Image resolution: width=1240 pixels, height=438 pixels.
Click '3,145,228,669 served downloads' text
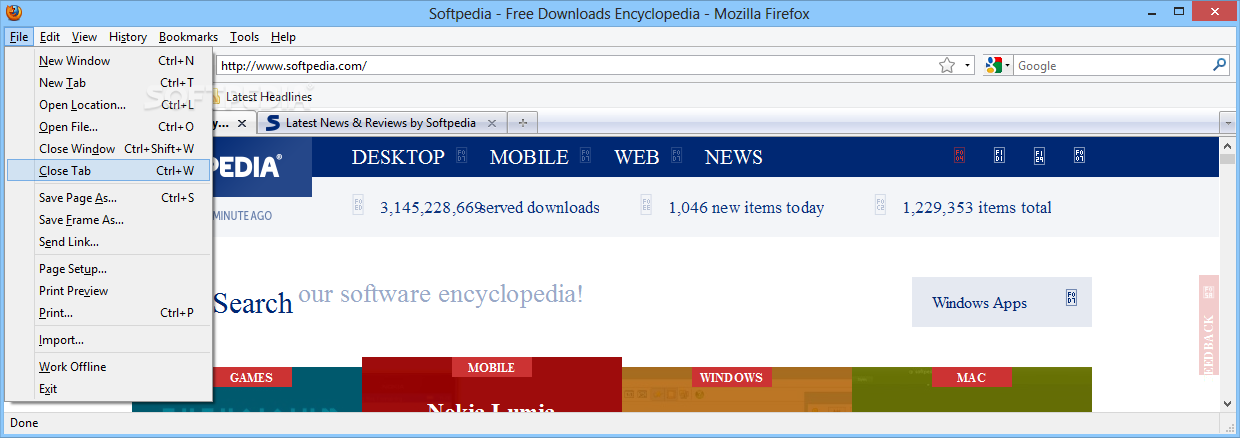490,208
